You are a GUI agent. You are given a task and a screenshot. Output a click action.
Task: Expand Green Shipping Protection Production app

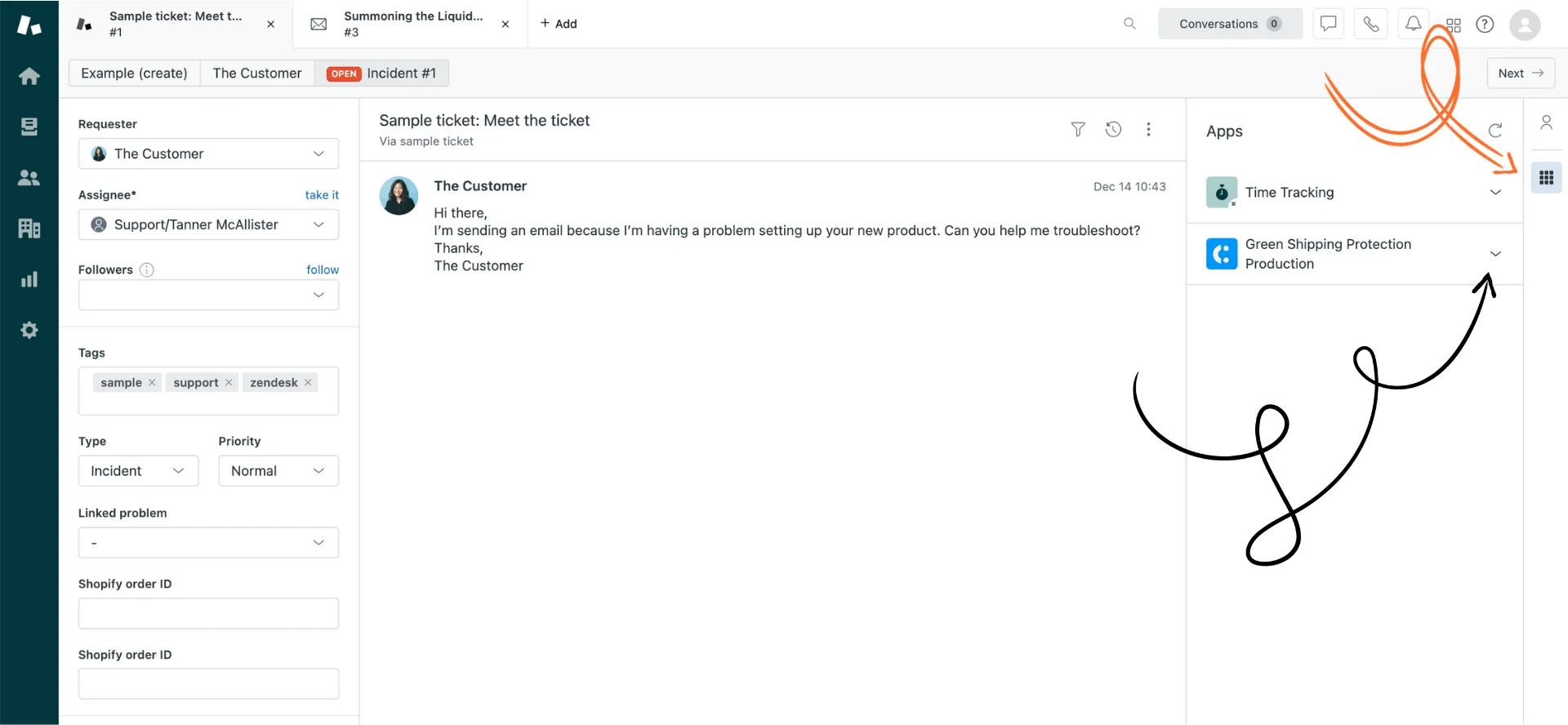[1495, 254]
